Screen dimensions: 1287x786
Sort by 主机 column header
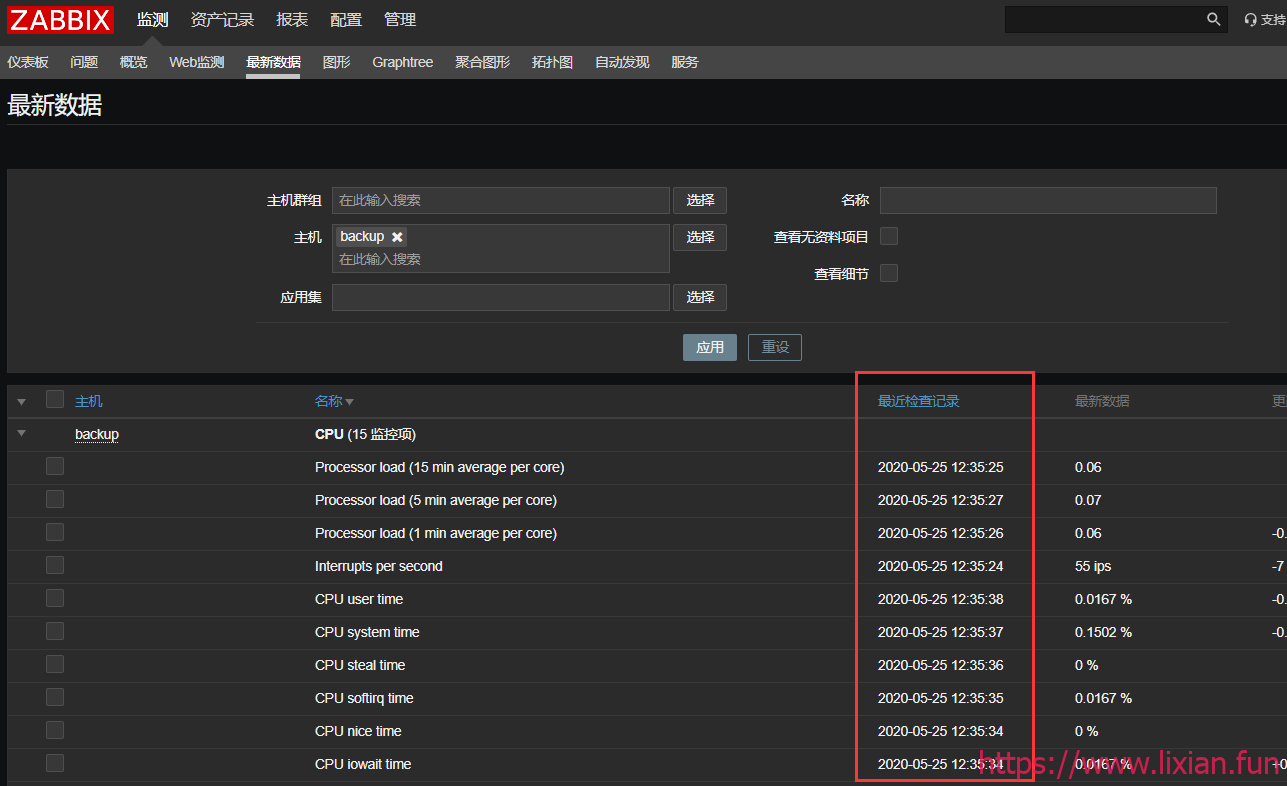[x=89, y=401]
